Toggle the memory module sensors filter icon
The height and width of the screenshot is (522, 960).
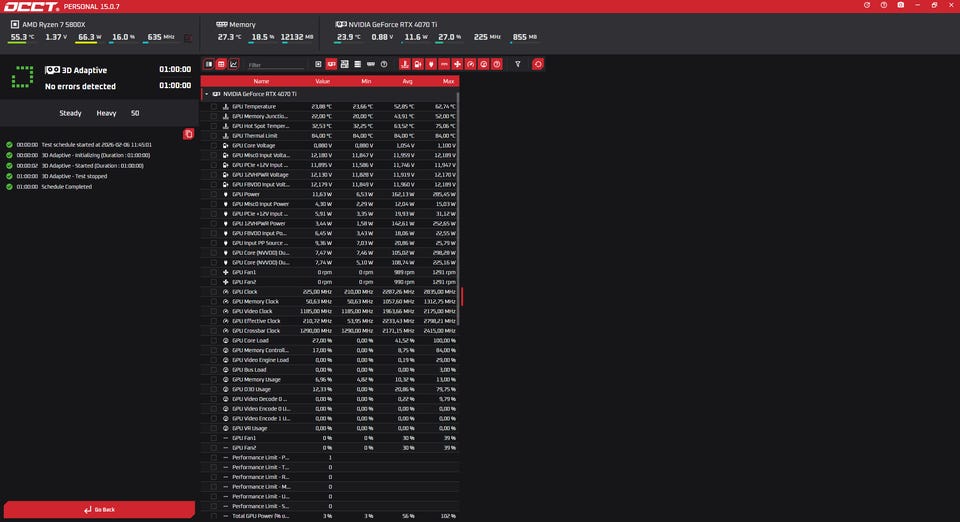pos(371,64)
